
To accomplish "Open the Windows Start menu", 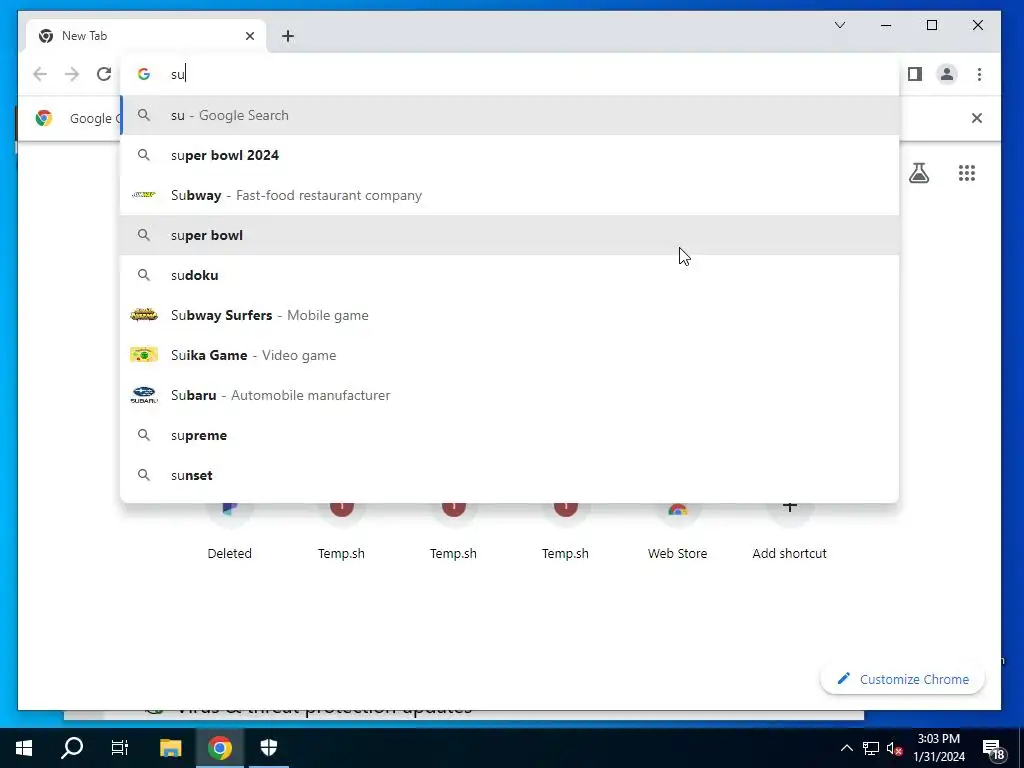I will (24, 748).
